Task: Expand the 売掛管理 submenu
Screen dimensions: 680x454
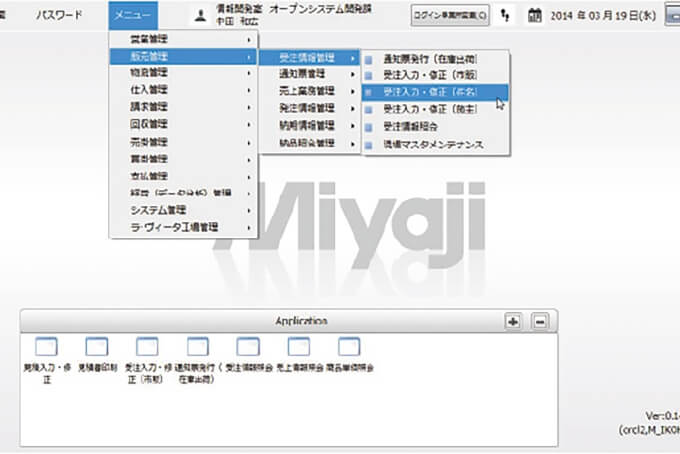Action: click(184, 142)
